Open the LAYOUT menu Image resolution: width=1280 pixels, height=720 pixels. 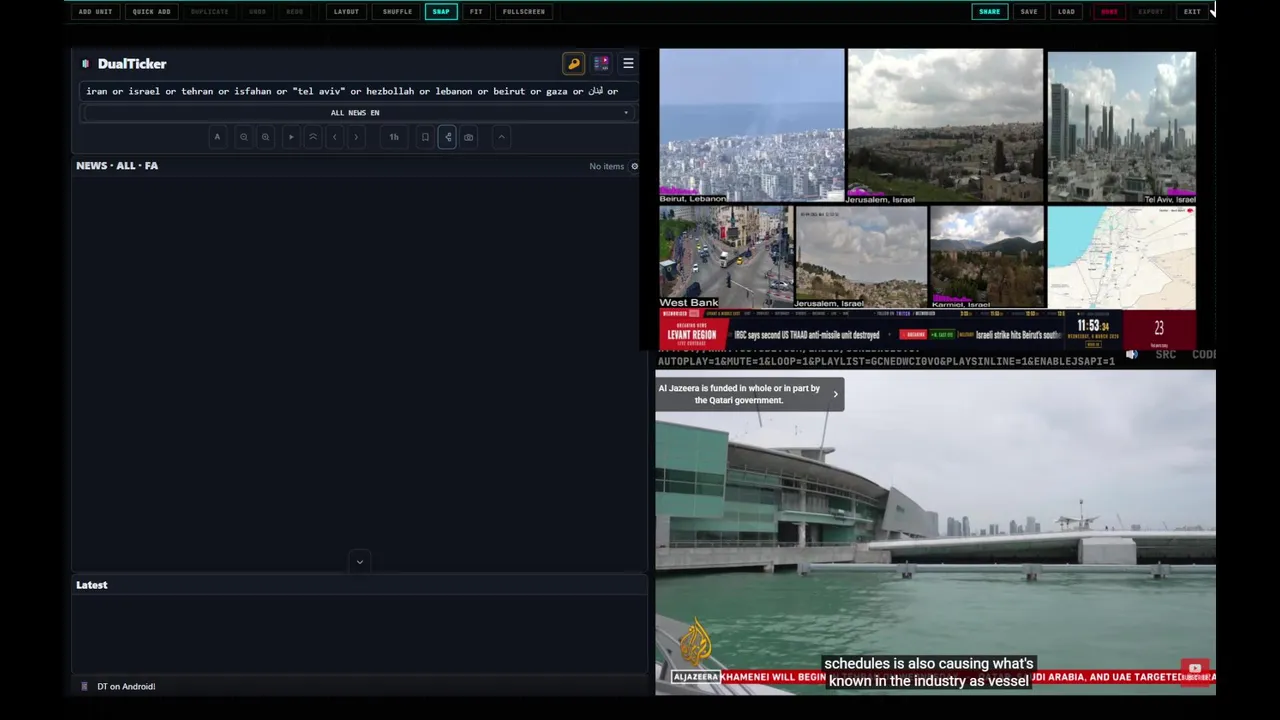346,12
